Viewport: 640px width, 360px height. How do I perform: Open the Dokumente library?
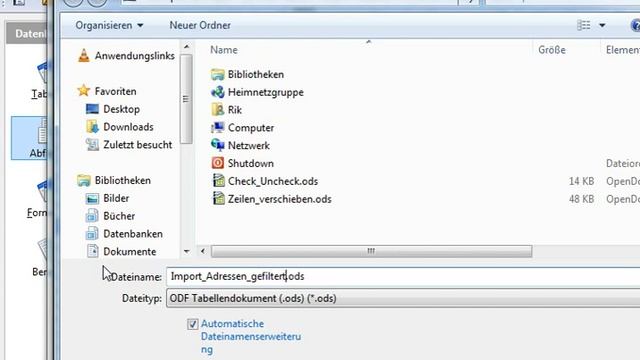[x=129, y=252]
